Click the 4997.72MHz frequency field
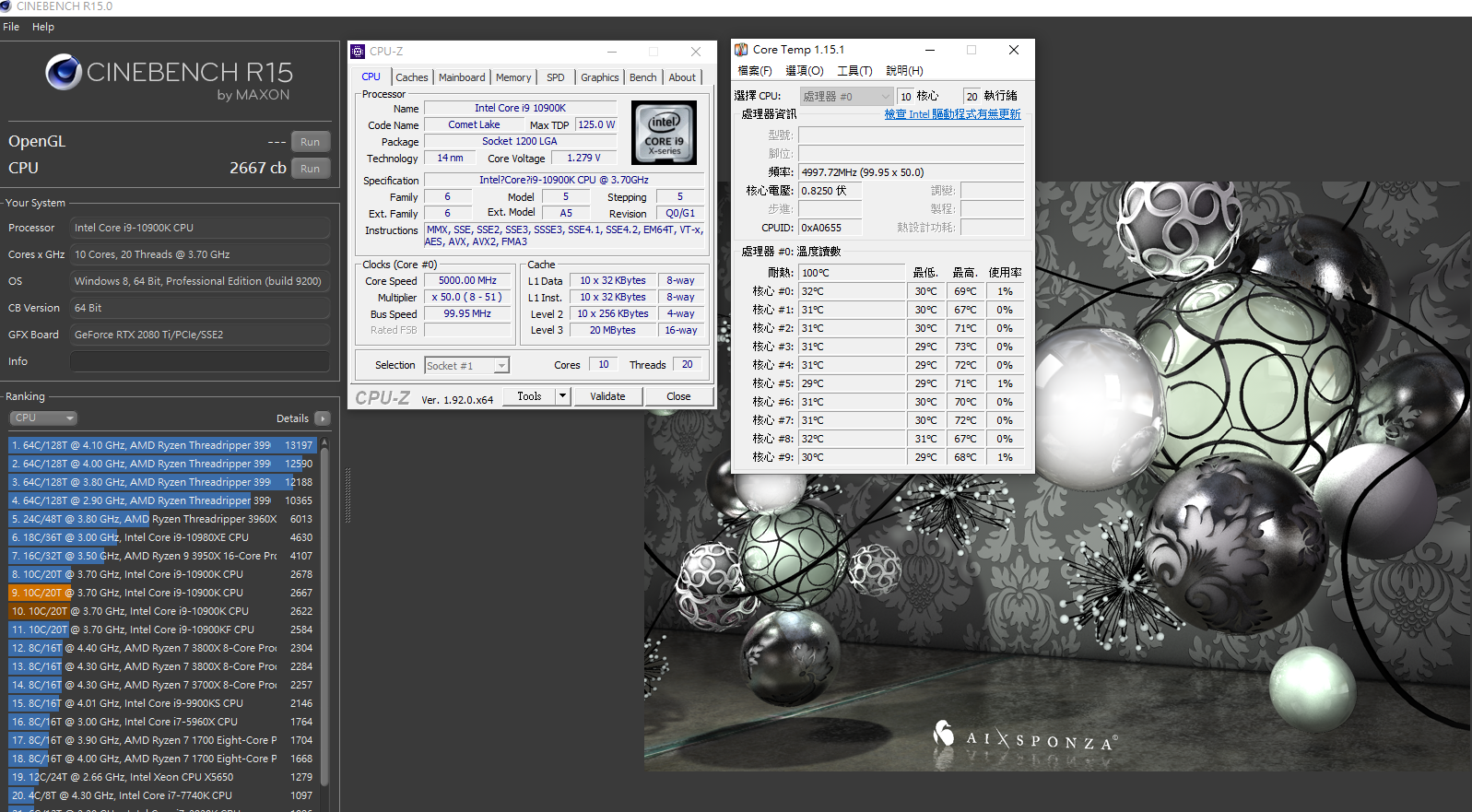1472x812 pixels. (x=911, y=172)
